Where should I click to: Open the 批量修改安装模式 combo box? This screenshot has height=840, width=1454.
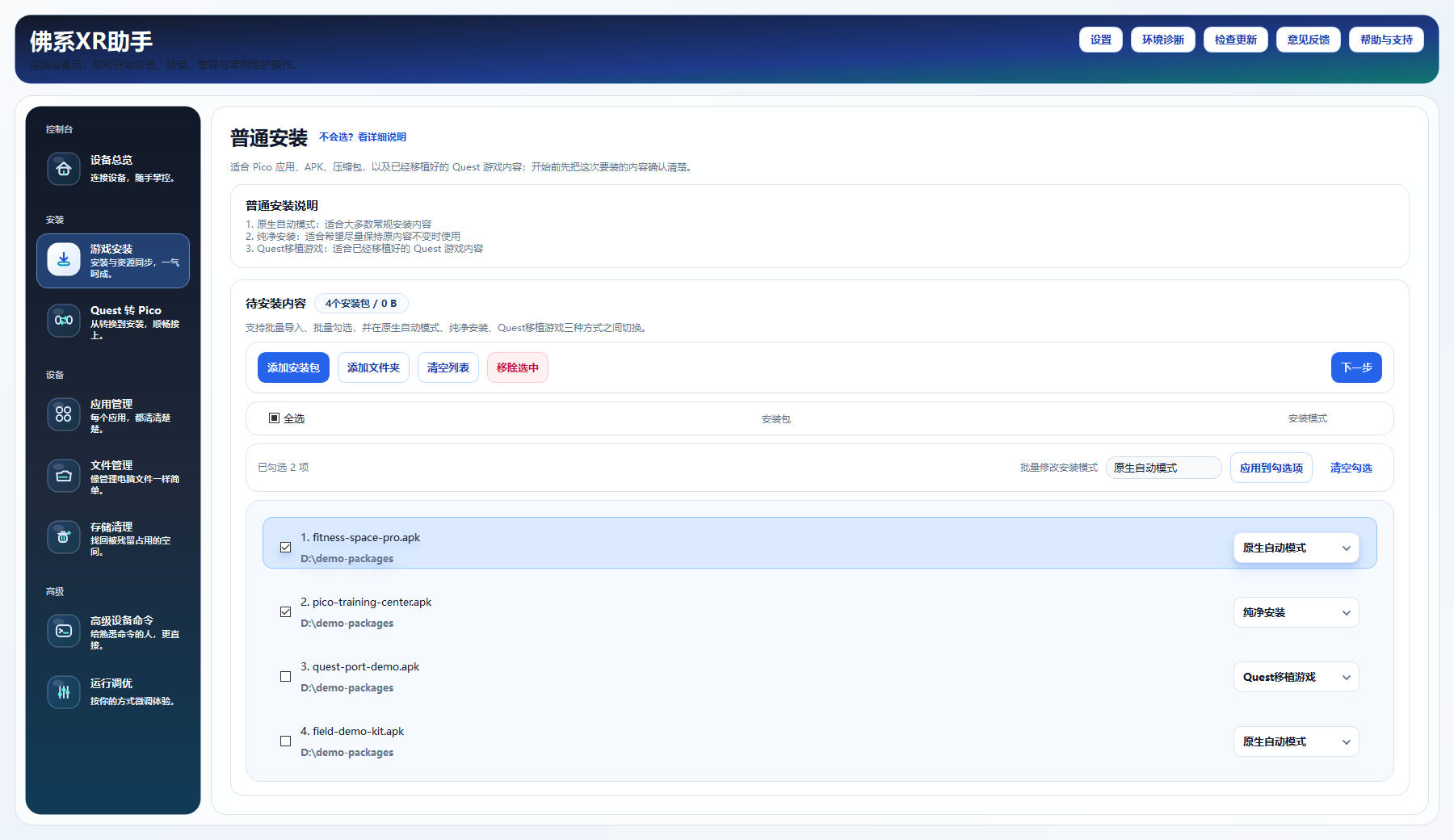pos(1163,468)
